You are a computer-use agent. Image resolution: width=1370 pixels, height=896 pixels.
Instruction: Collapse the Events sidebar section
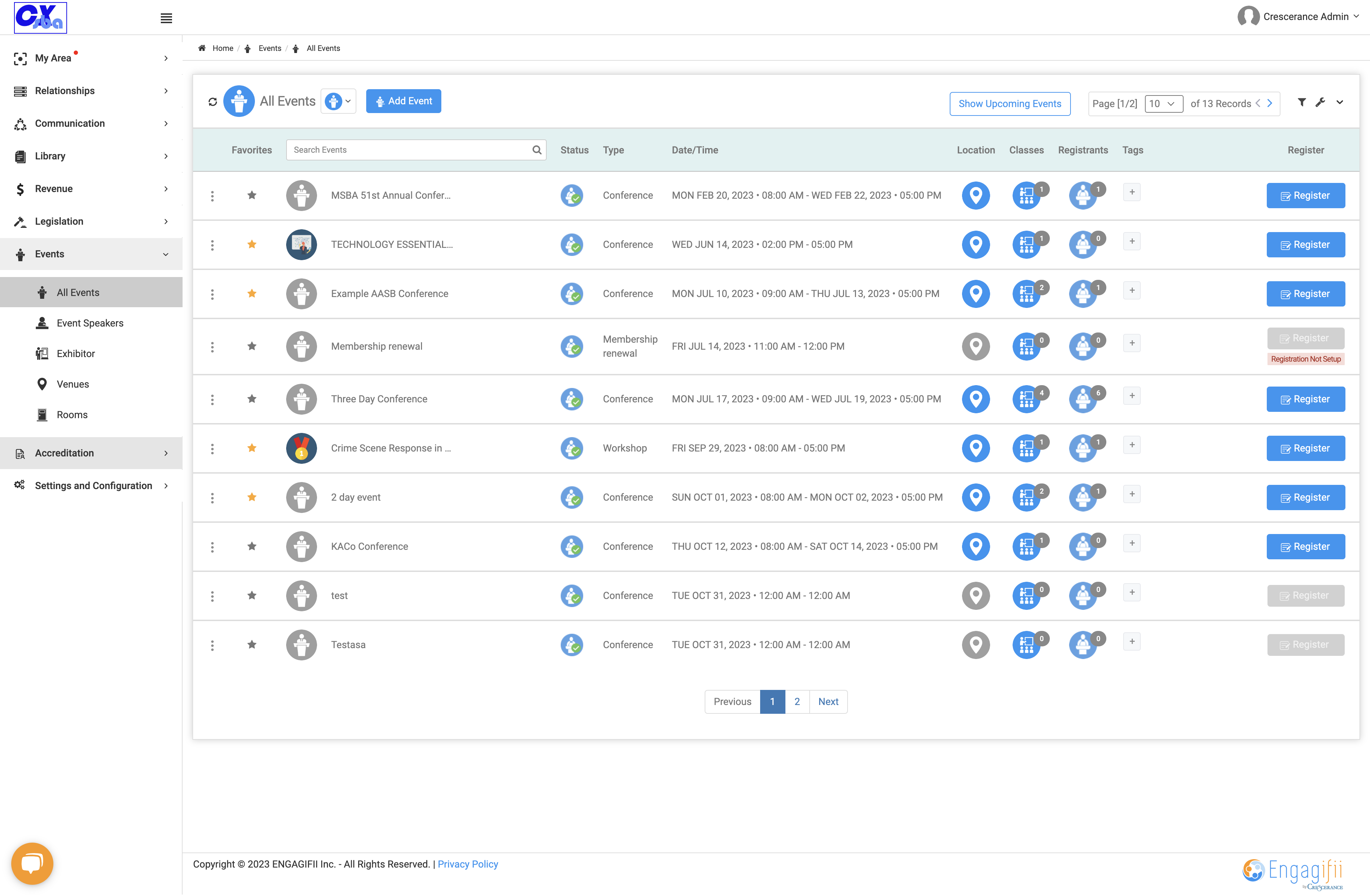[91, 254]
